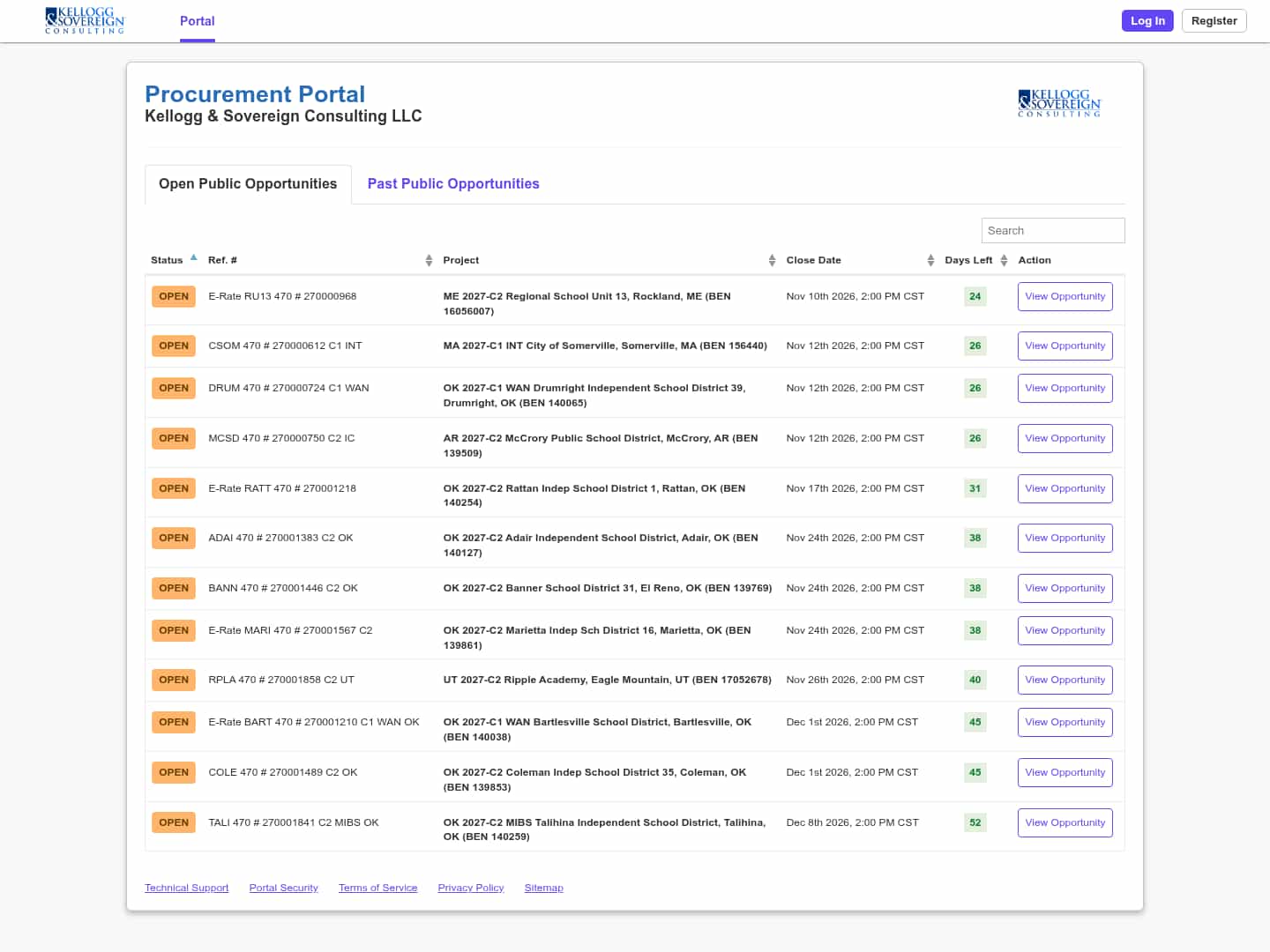Sort by Project column arrows
1270x952 pixels.
click(772, 260)
